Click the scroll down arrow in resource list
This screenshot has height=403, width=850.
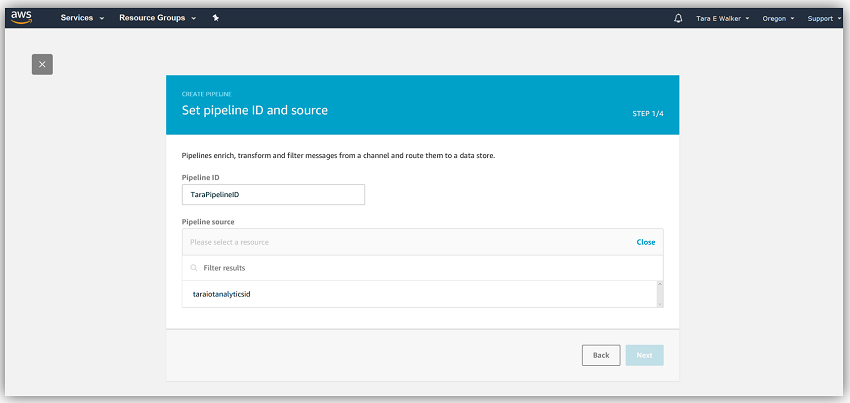pyautogui.click(x=659, y=302)
